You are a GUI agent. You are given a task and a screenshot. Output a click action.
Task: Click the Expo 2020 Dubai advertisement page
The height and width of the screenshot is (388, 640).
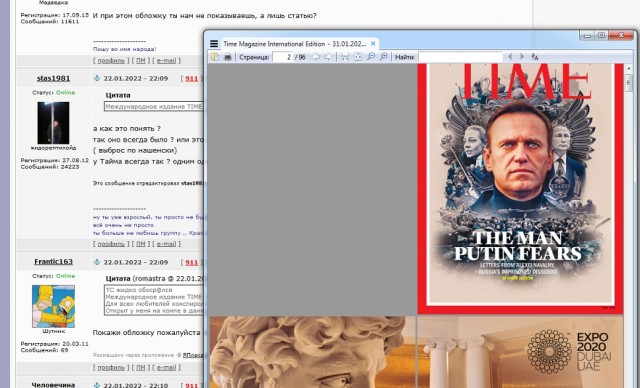click(520, 352)
